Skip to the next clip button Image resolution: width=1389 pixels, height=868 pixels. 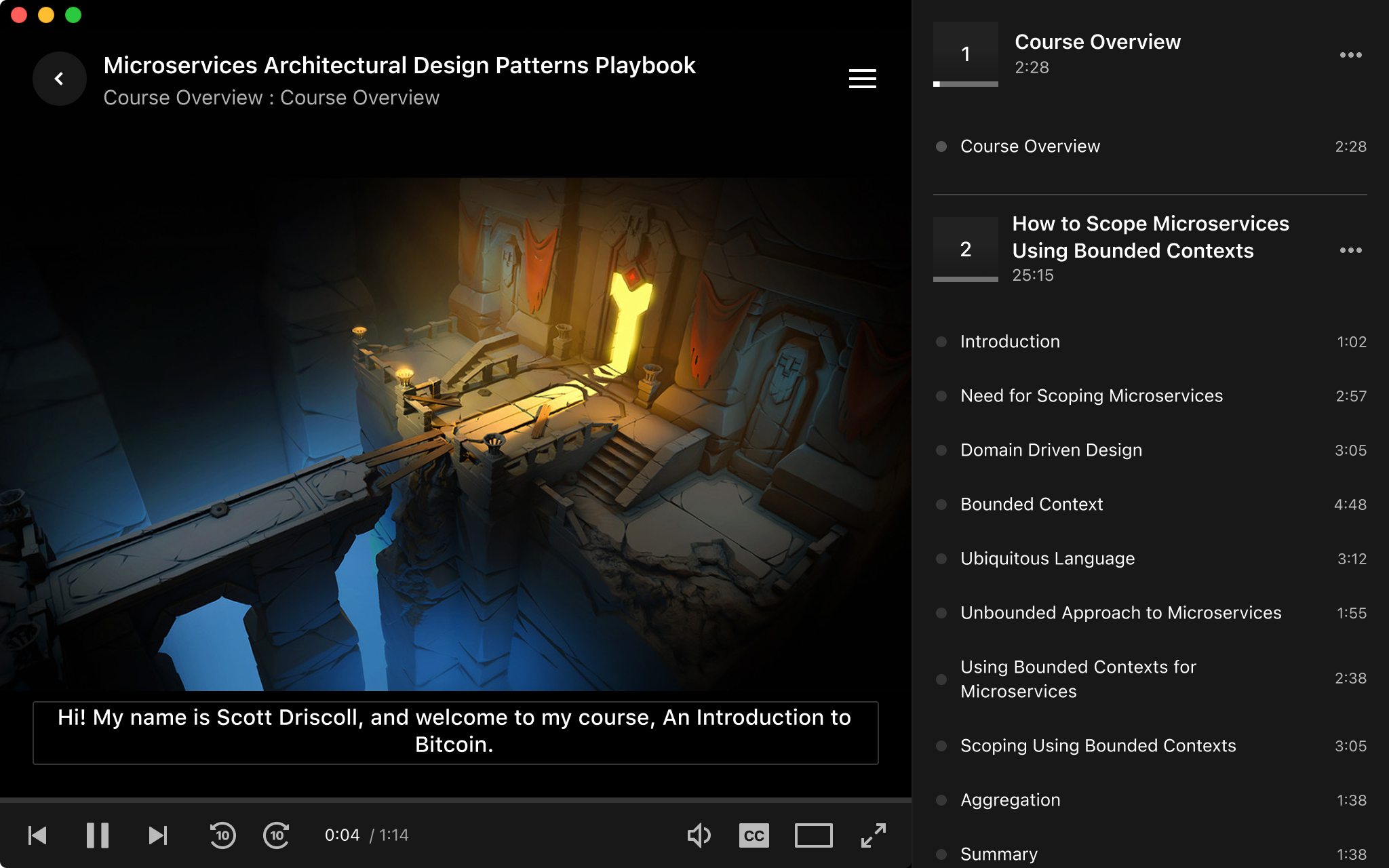(158, 835)
